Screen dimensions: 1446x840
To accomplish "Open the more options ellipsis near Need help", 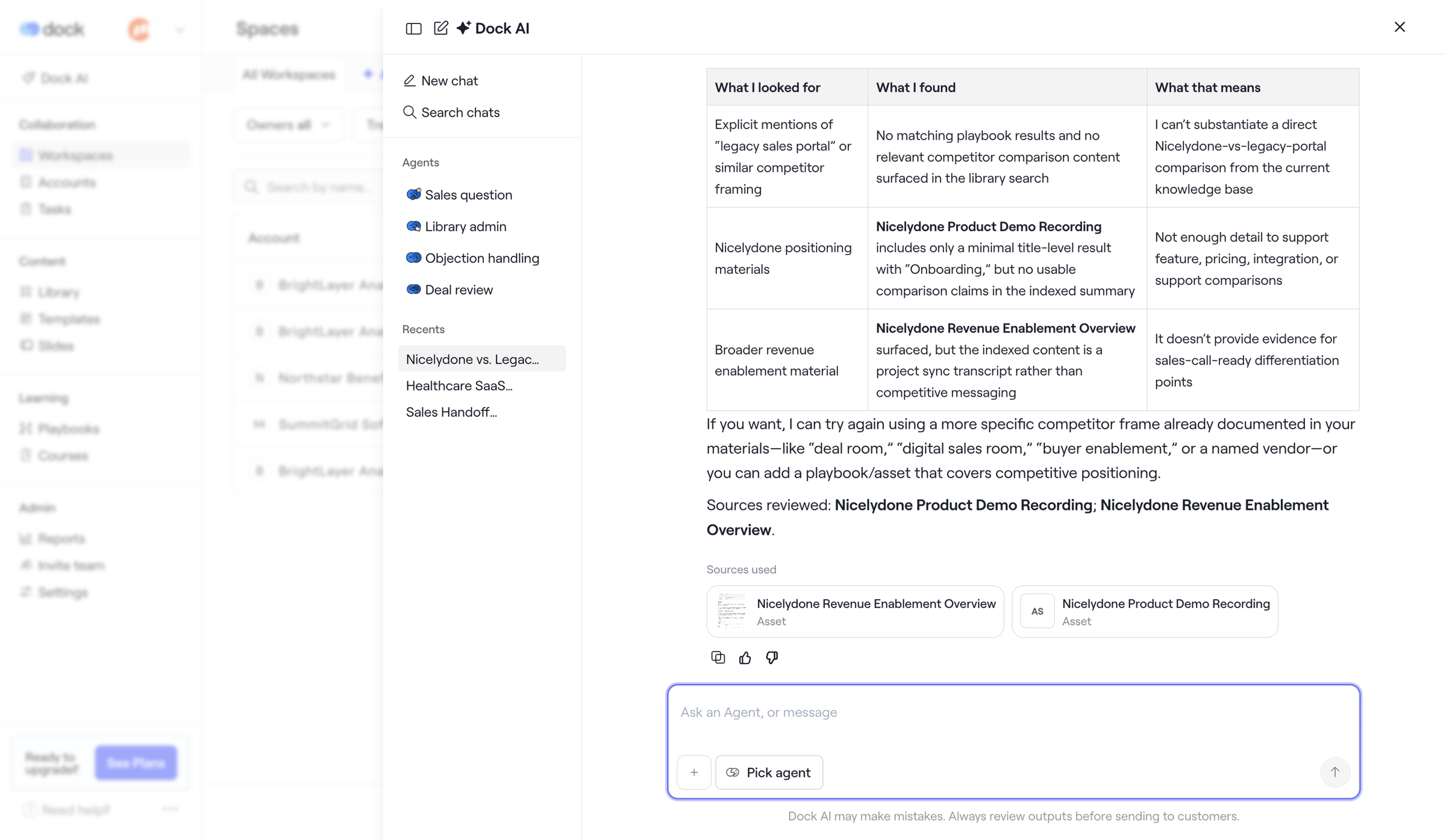I will (x=171, y=809).
